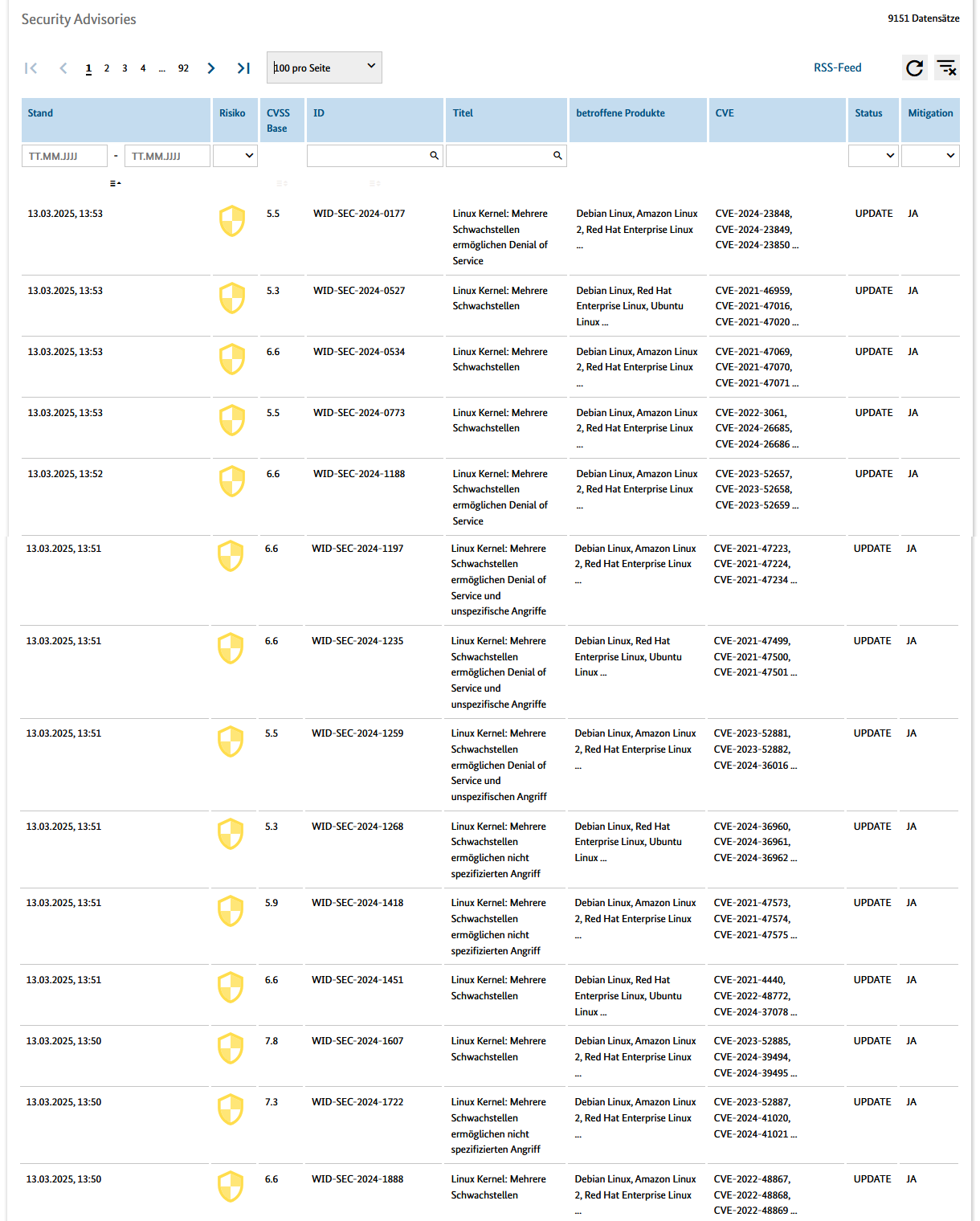980x1221 pixels.
Task: Click the Mitigation column header
Action: pyautogui.click(x=930, y=120)
